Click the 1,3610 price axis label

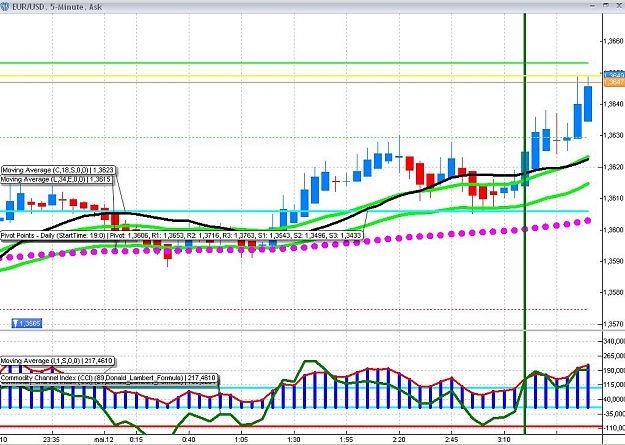click(613, 198)
